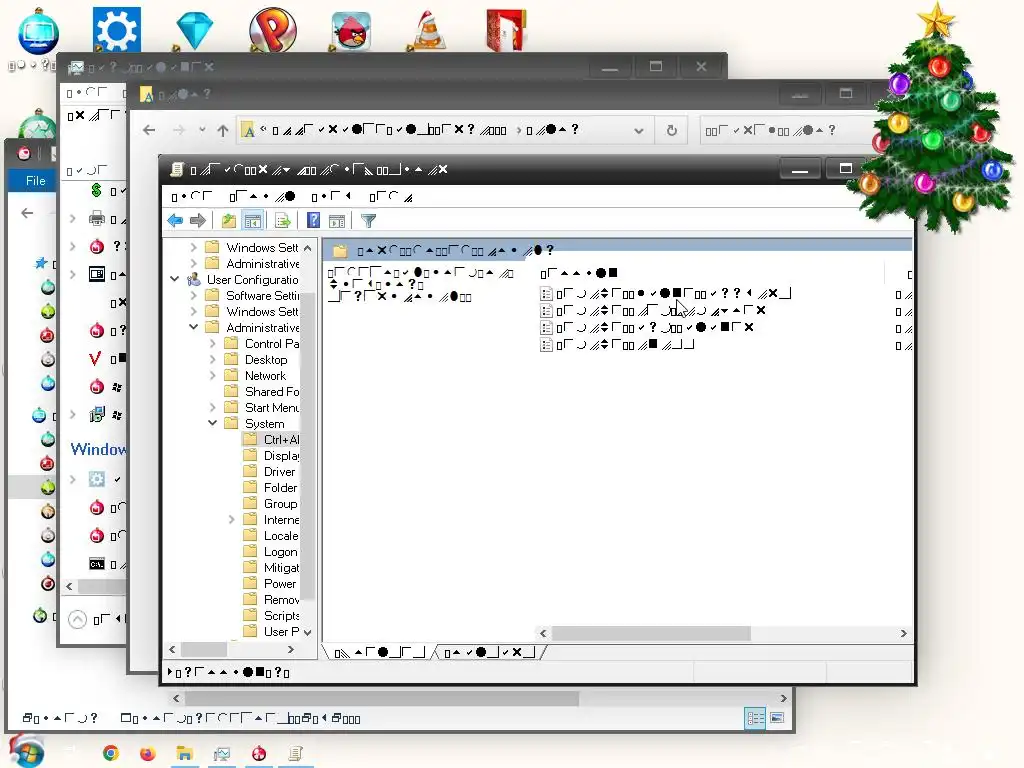
Task: Switch to the Standard tab below results pane
Action: [488, 652]
